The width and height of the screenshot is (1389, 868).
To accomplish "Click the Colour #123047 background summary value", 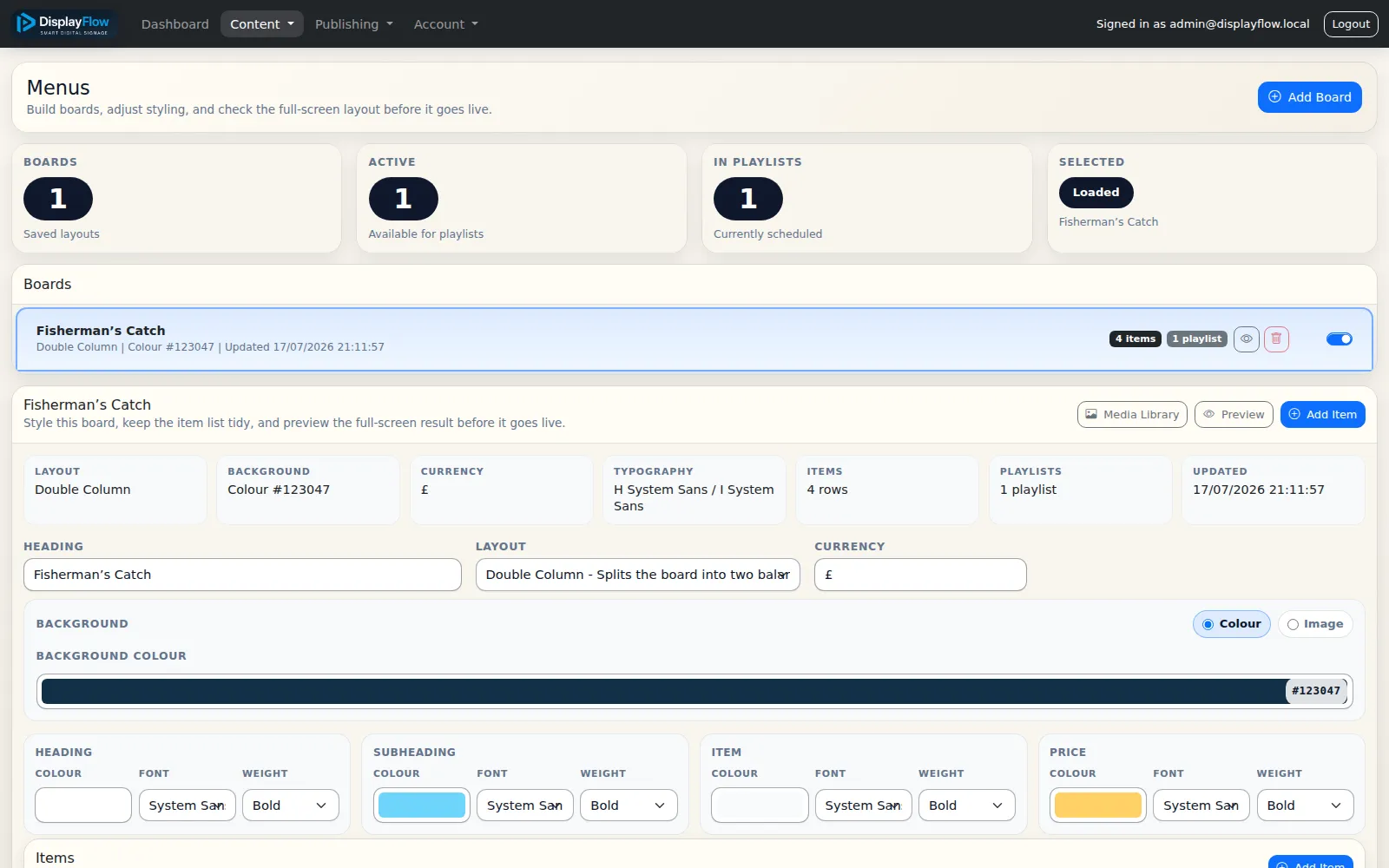I will point(279,490).
